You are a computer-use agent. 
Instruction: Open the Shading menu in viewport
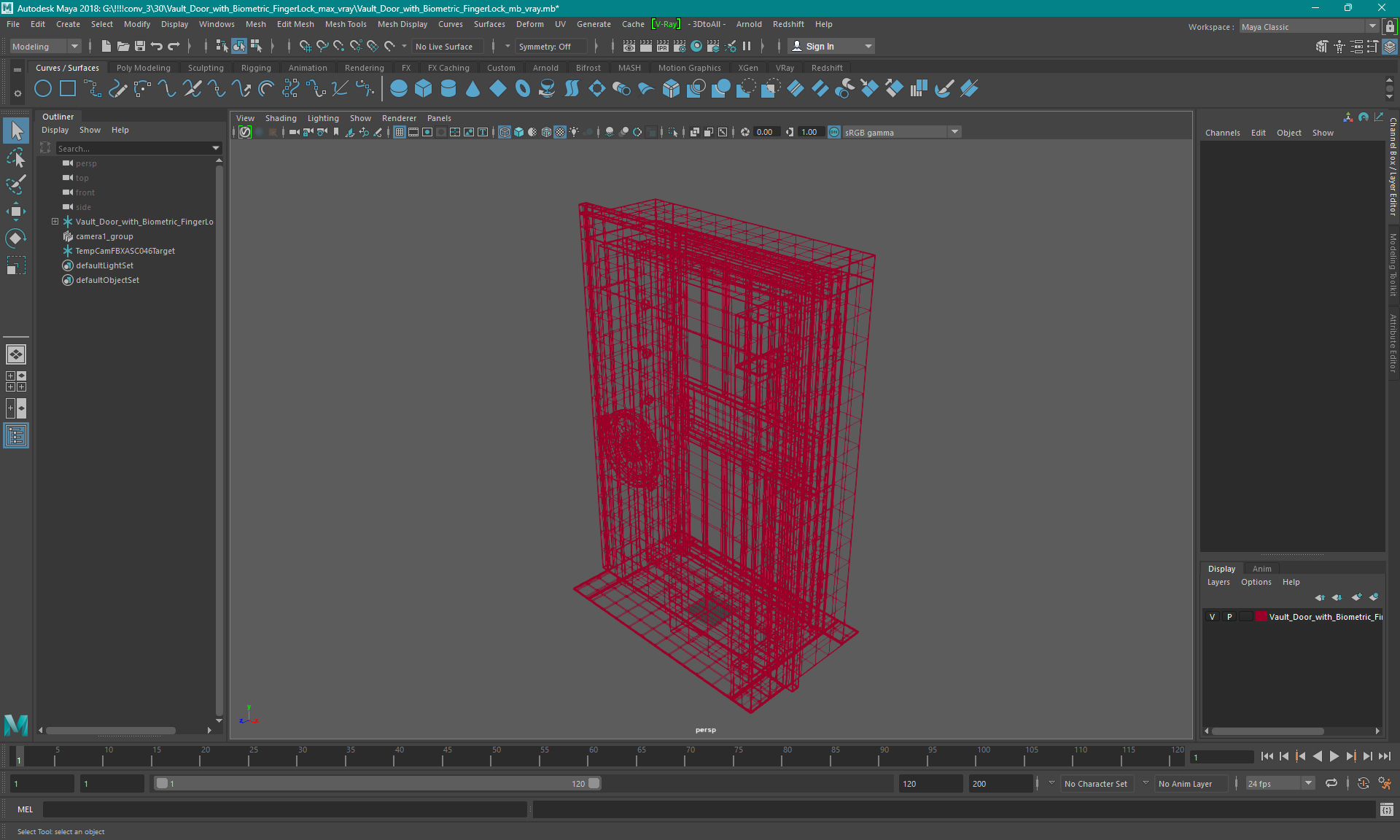click(x=280, y=118)
